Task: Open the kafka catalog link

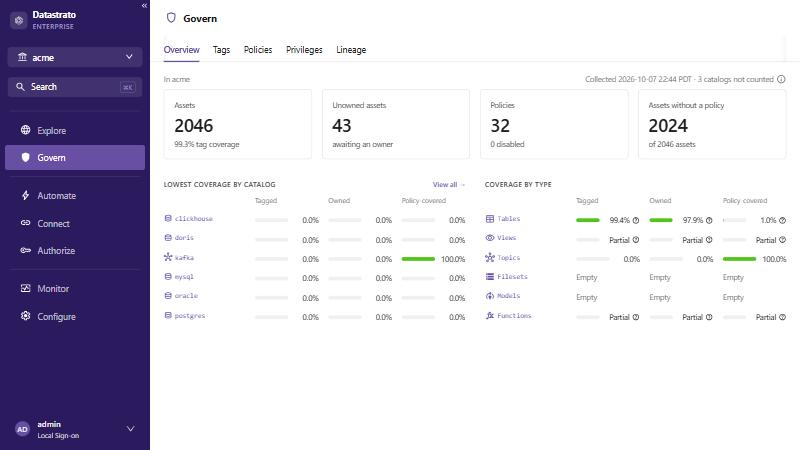Action: tap(184, 258)
